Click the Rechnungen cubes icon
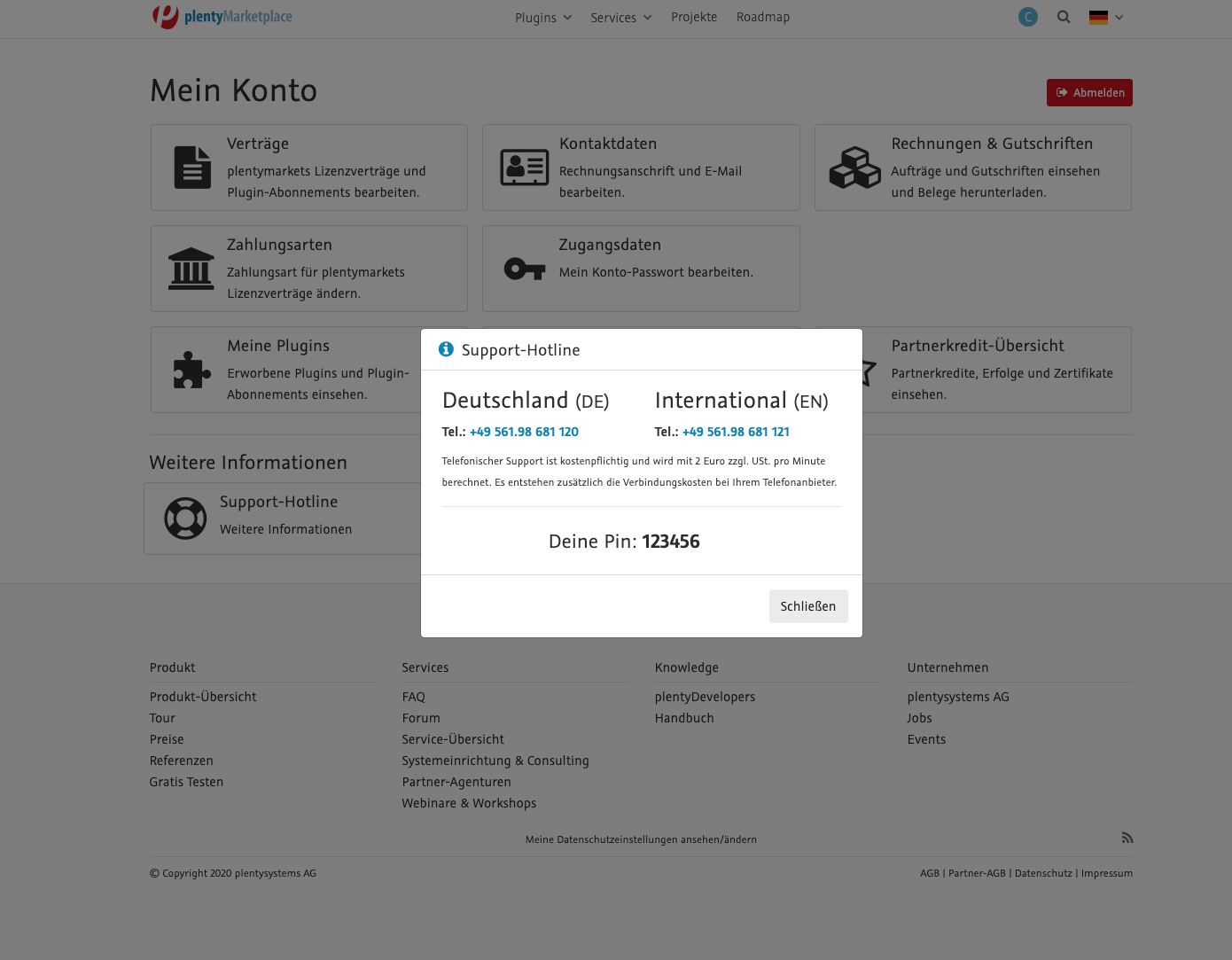 click(855, 168)
